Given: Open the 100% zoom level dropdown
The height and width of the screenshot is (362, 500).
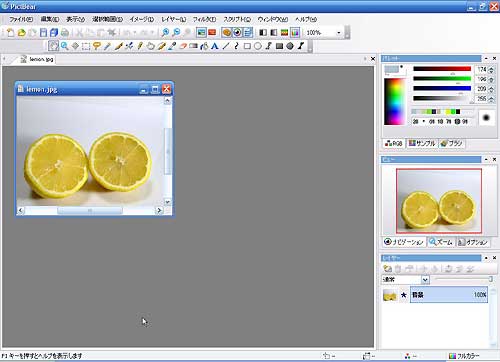Looking at the screenshot, I should (x=339, y=33).
